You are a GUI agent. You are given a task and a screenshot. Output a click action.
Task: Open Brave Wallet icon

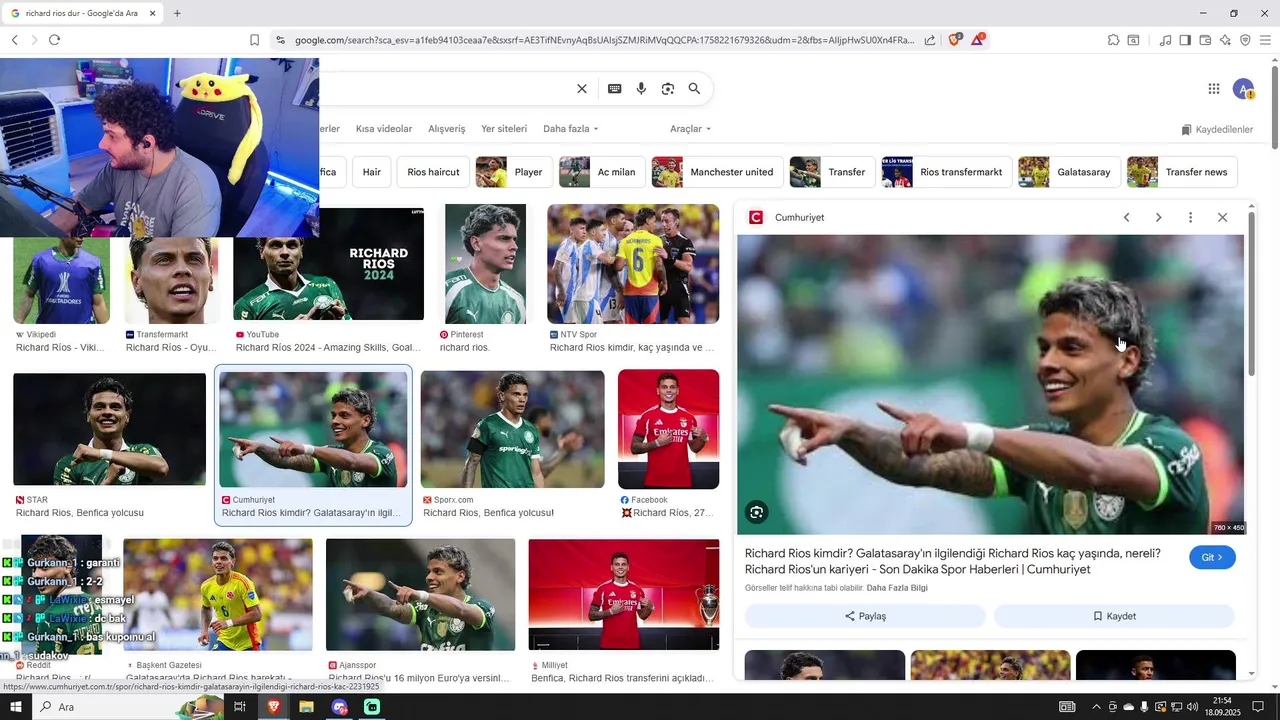coord(1205,40)
